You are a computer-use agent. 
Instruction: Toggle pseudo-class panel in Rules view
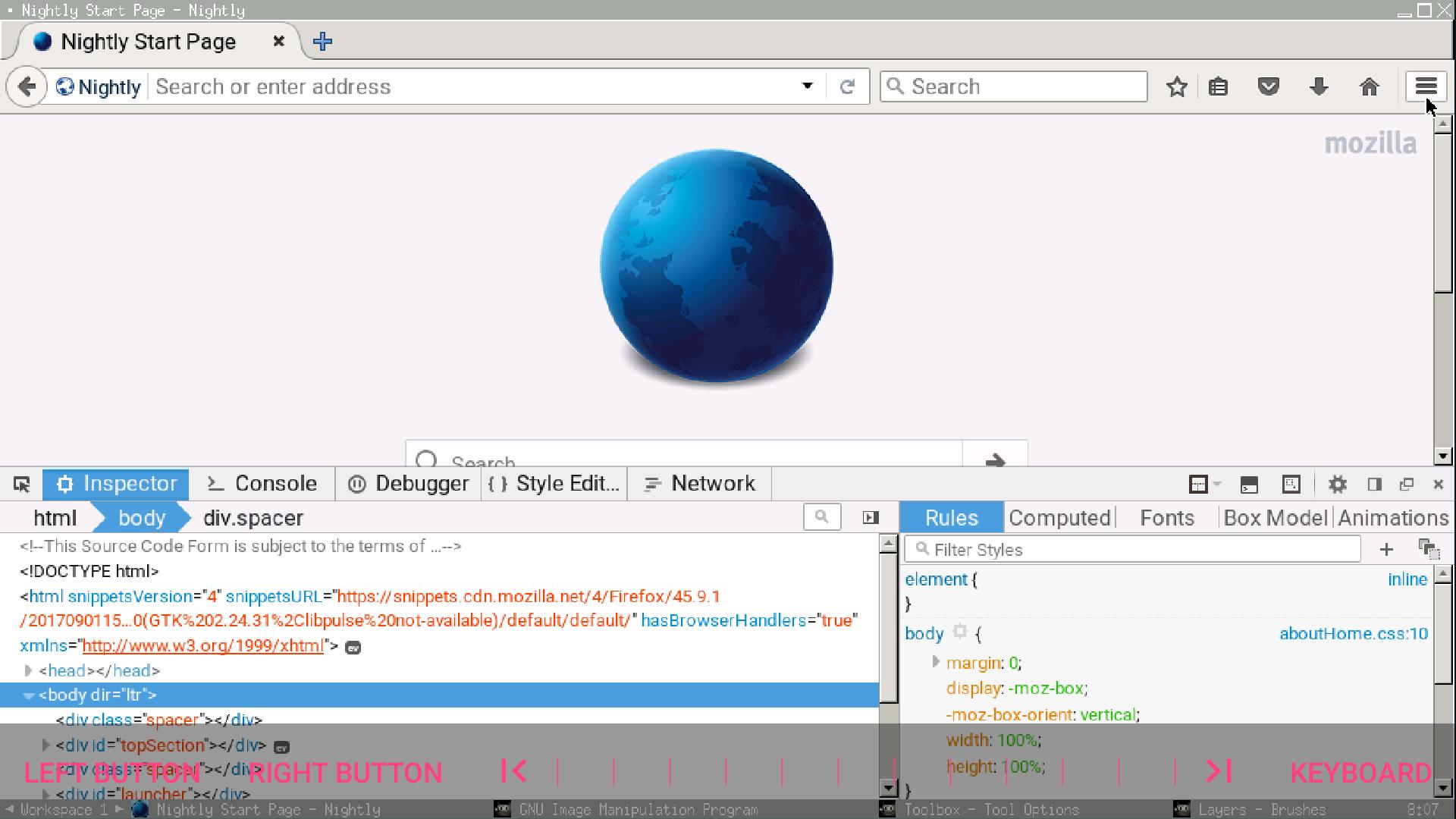pos(1429,550)
